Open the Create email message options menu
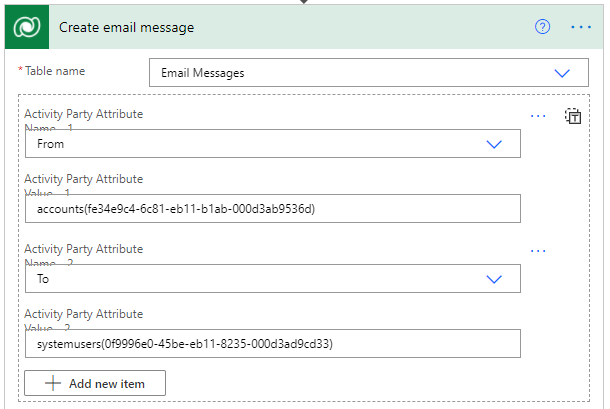The image size is (610, 409). point(581,27)
